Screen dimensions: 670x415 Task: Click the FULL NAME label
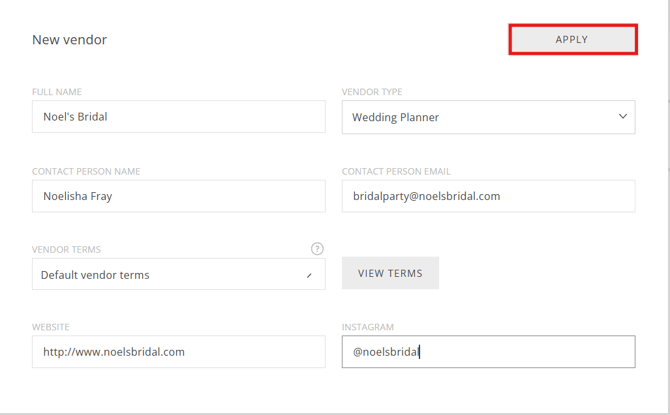coord(57,92)
